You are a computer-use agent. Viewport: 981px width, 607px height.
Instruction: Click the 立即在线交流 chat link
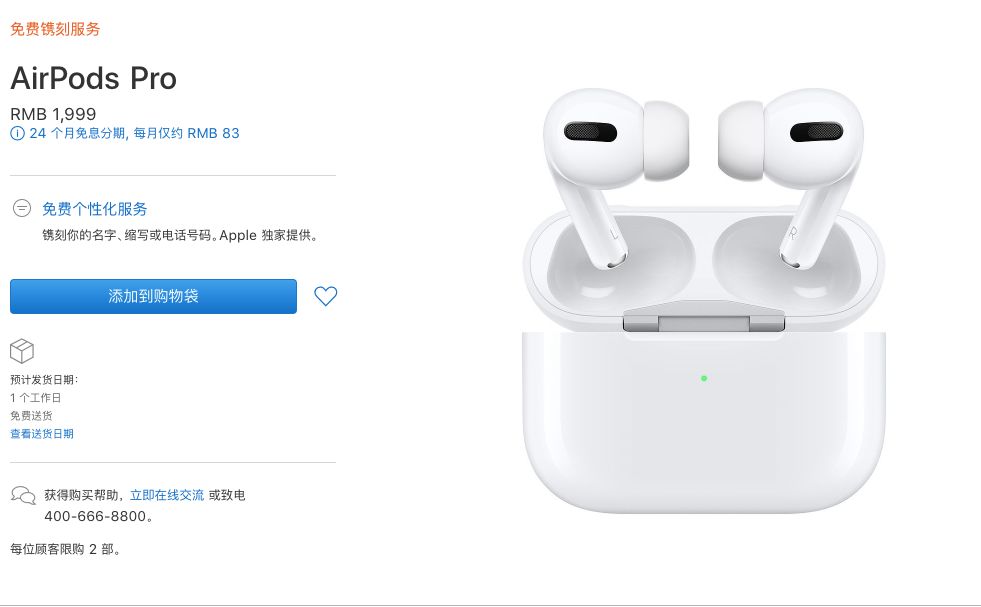167,495
